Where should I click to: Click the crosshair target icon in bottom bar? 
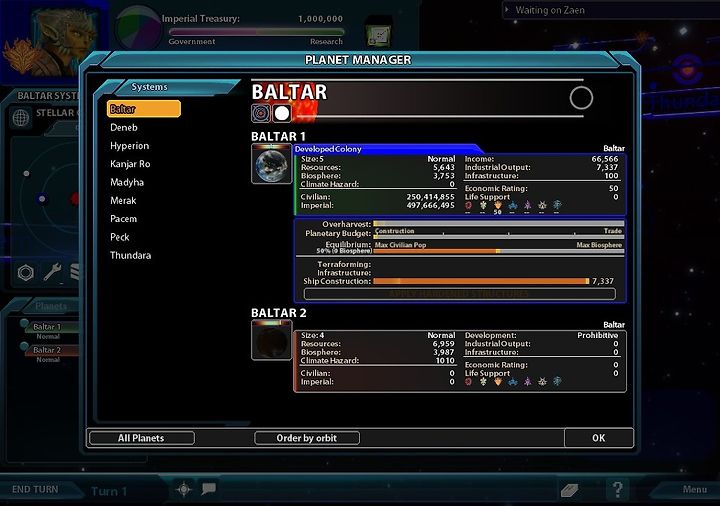click(184, 489)
